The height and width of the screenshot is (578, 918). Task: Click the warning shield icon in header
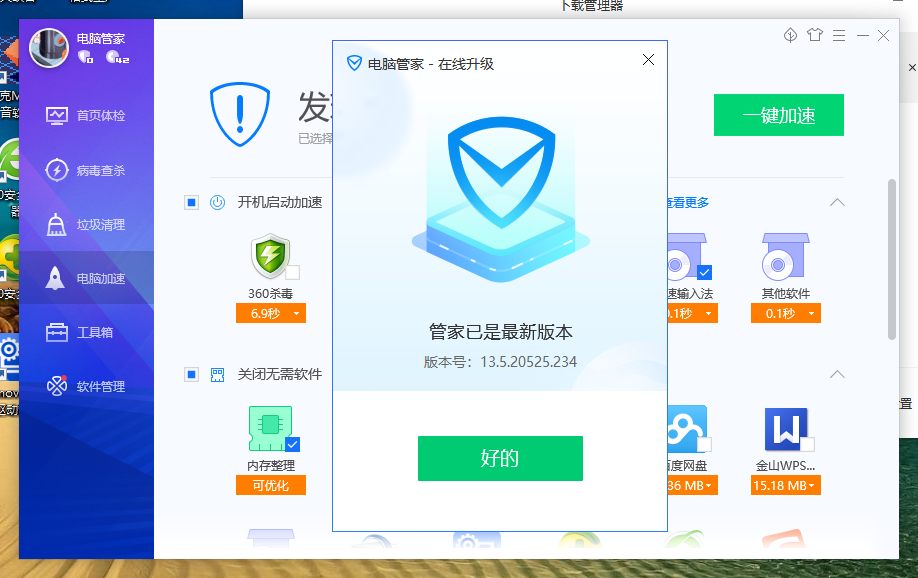click(239, 114)
